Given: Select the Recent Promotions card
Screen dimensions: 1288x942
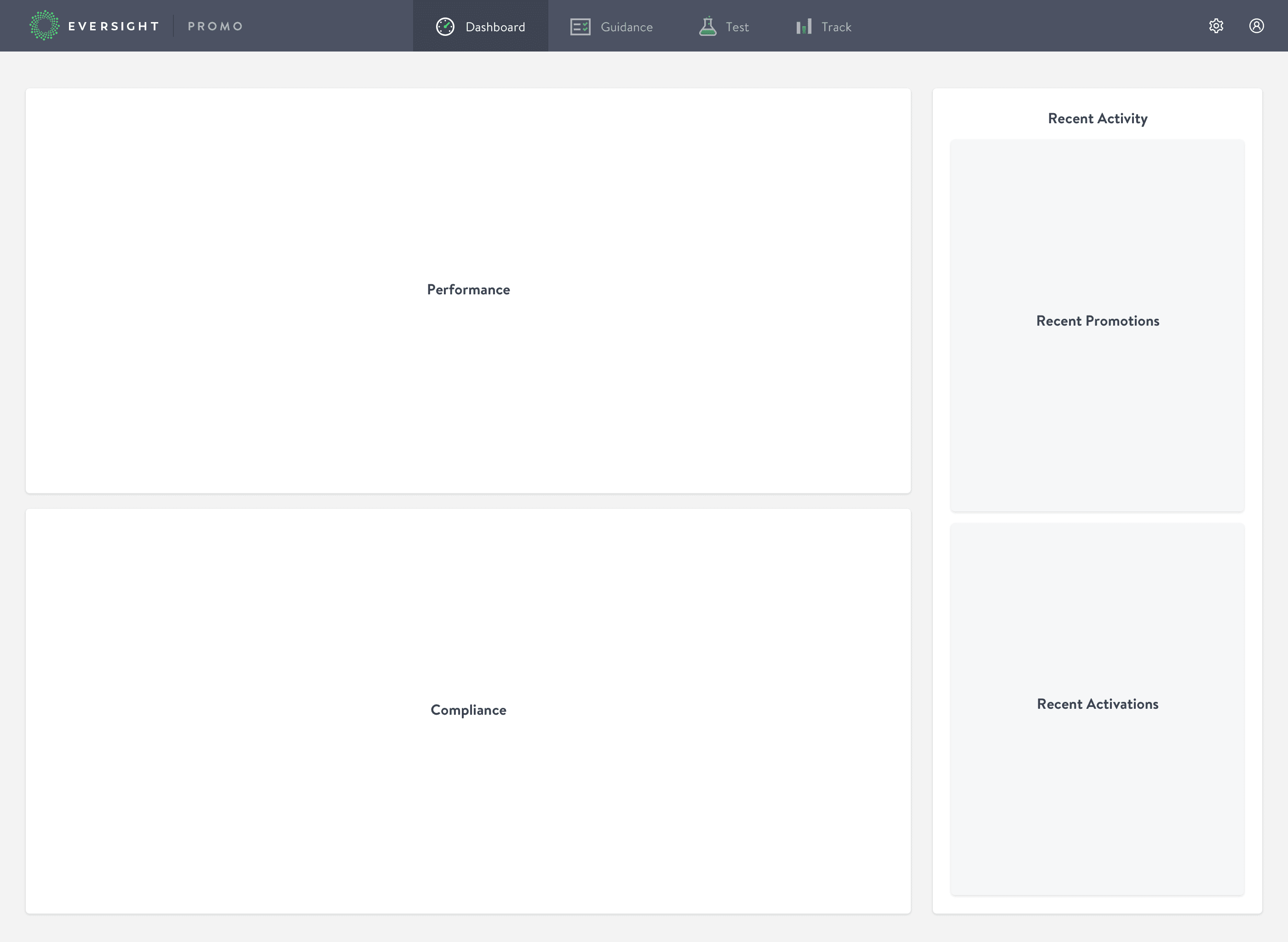Looking at the screenshot, I should (1098, 326).
